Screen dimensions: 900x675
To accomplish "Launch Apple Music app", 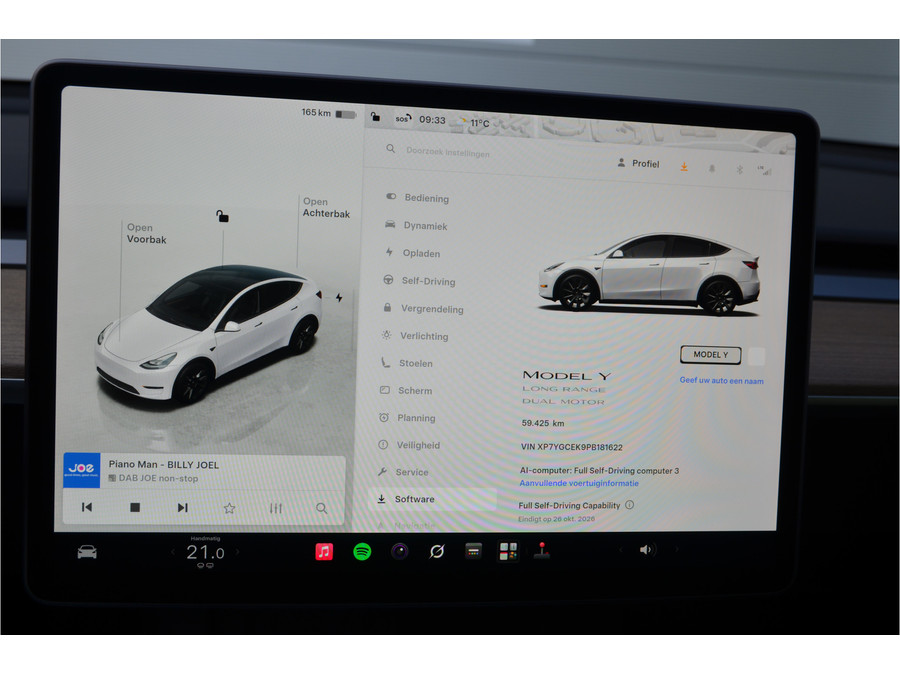I will pos(324,552).
